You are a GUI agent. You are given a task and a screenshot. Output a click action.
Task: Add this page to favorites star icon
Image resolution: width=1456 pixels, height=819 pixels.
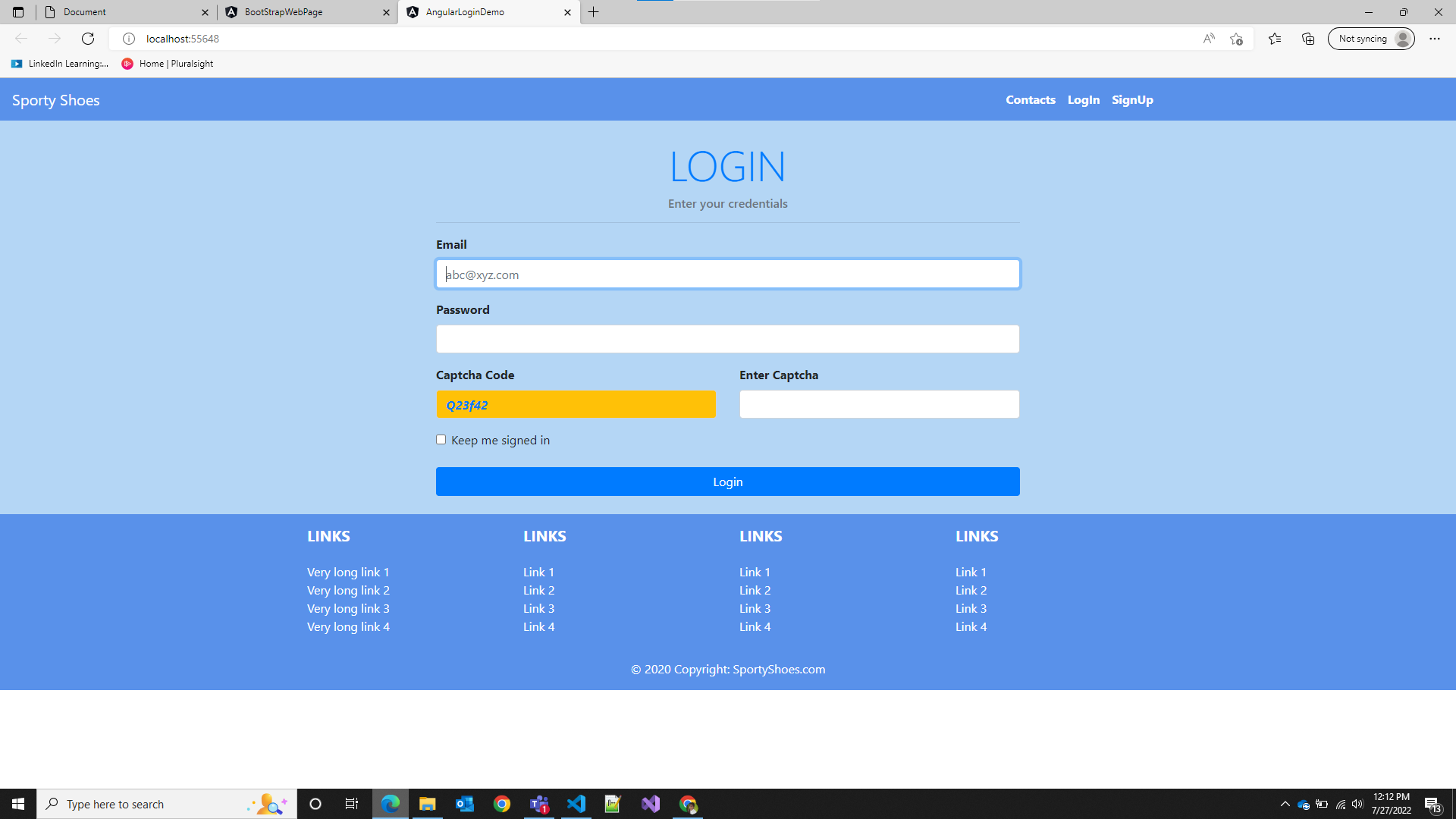pos(1237,39)
